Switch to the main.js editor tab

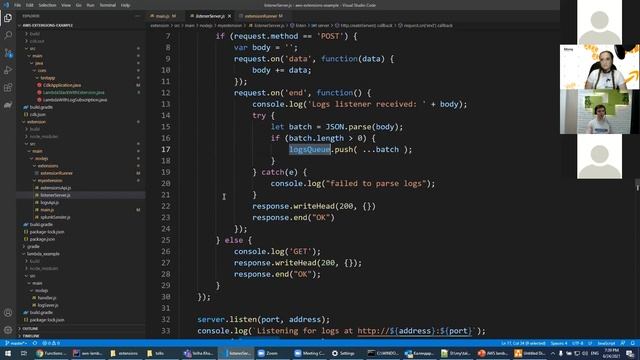pos(164,16)
